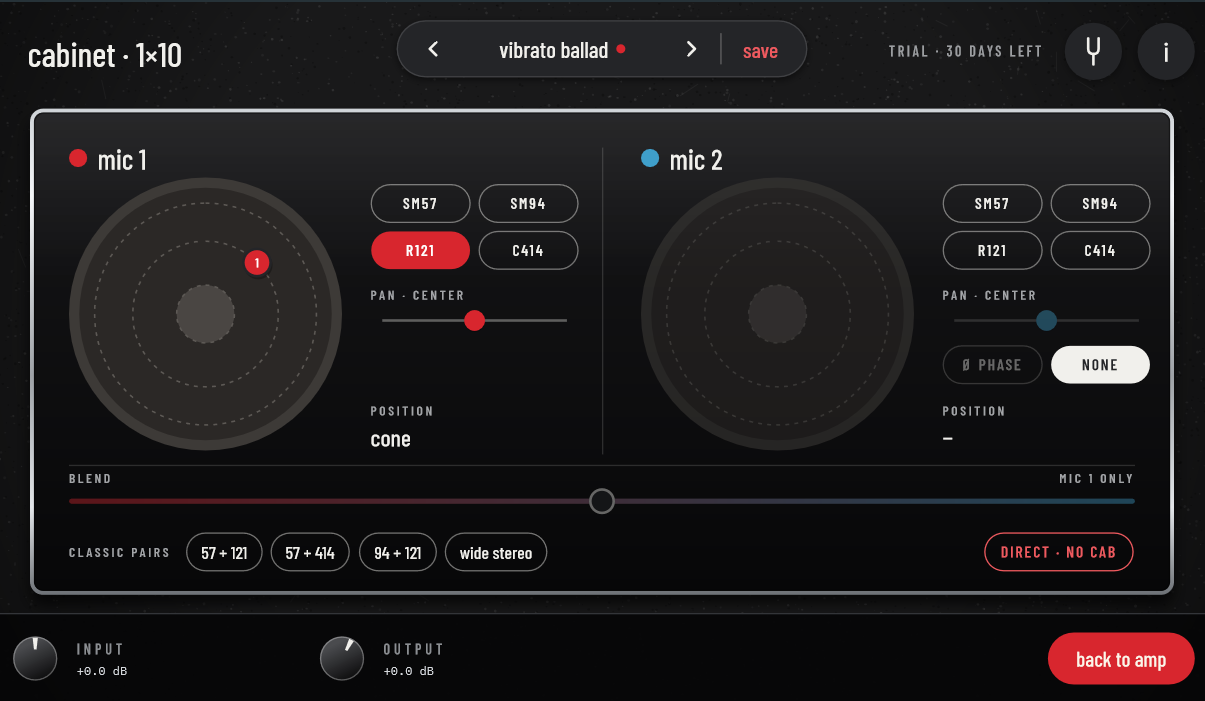Click the mic 1 position value cone

coord(390,439)
